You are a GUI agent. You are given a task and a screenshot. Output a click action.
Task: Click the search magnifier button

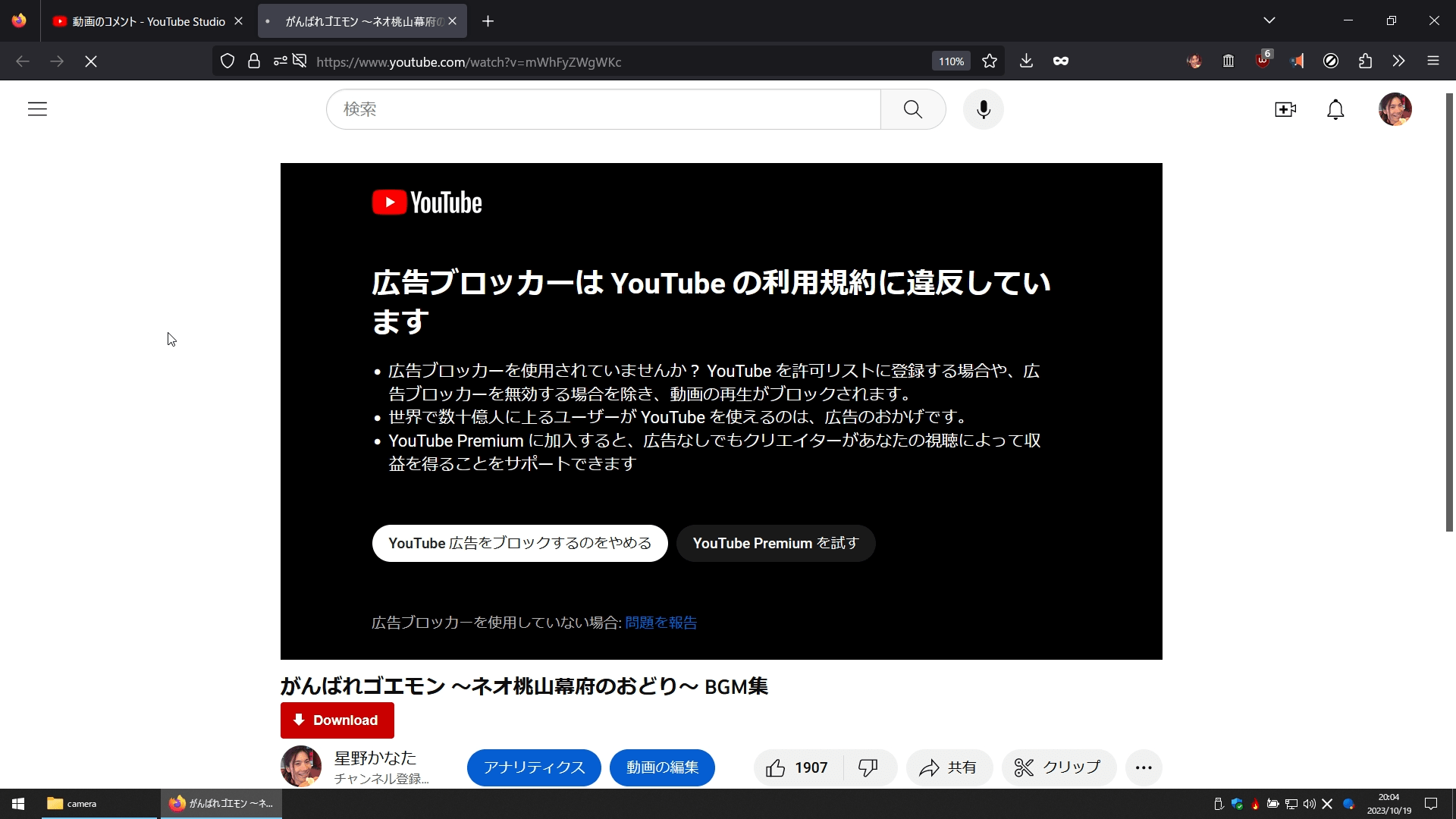913,109
